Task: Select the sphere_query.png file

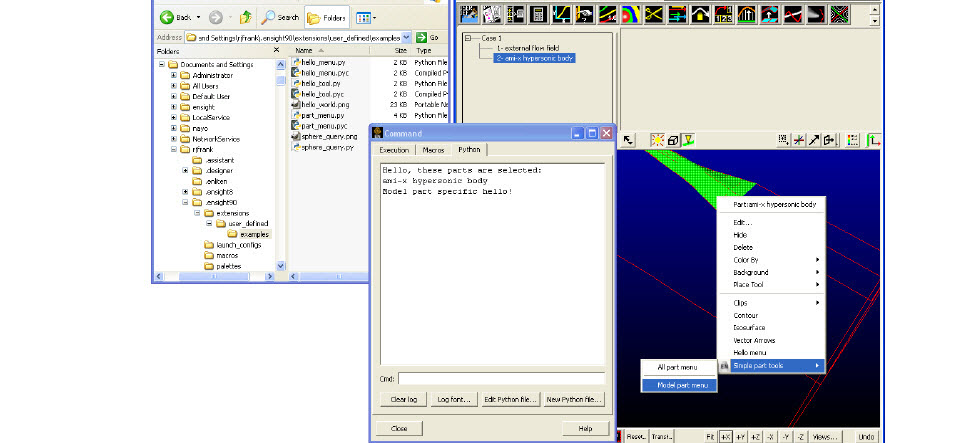Action: 329,136
